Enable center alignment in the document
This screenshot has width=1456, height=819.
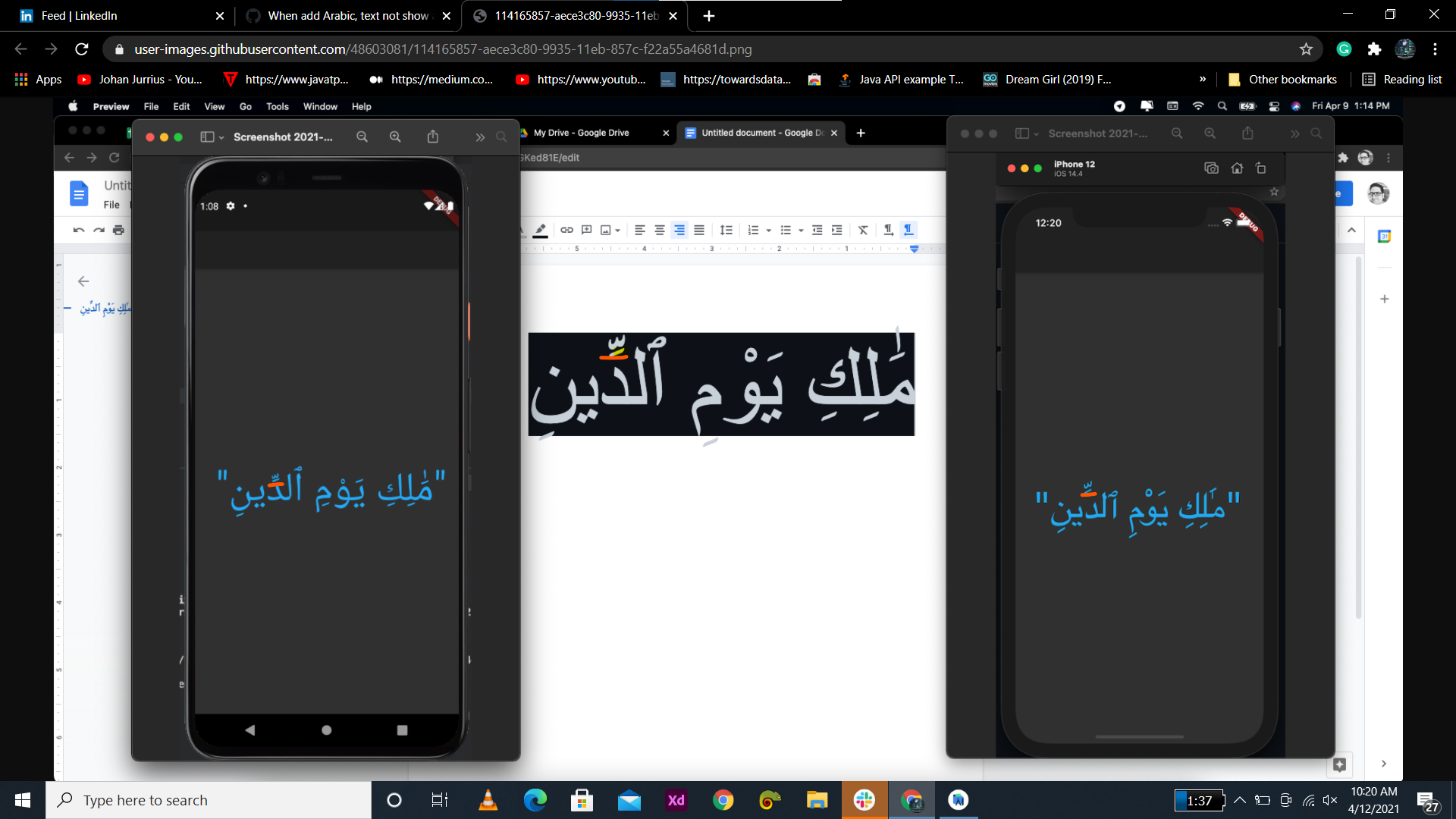(x=659, y=230)
